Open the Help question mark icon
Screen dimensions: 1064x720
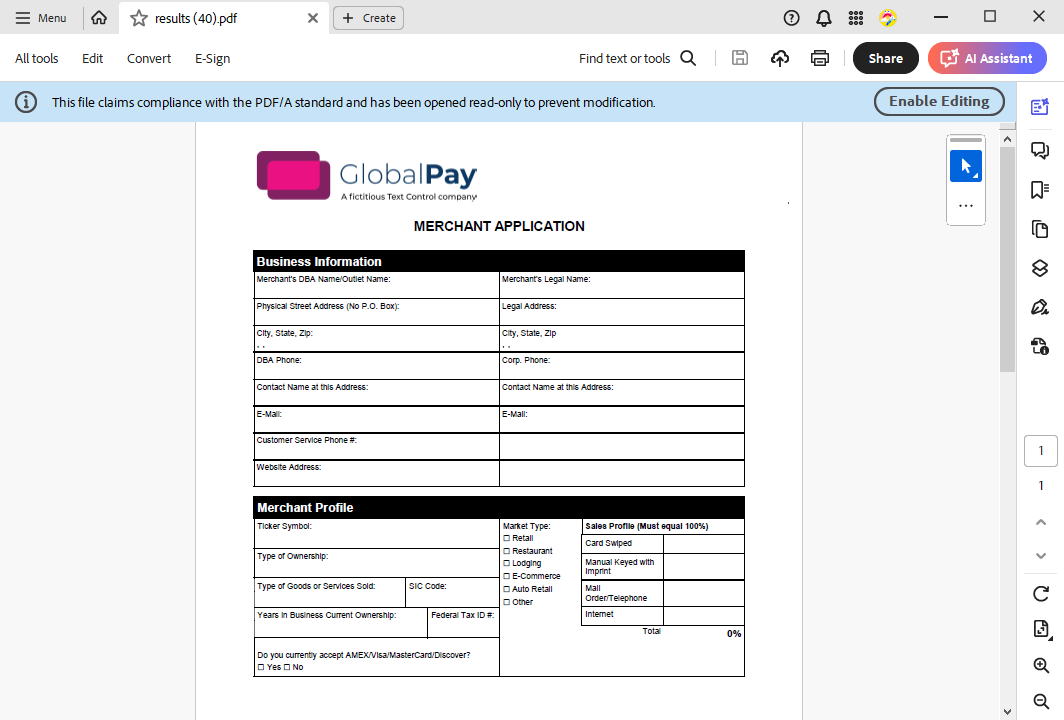(x=791, y=18)
